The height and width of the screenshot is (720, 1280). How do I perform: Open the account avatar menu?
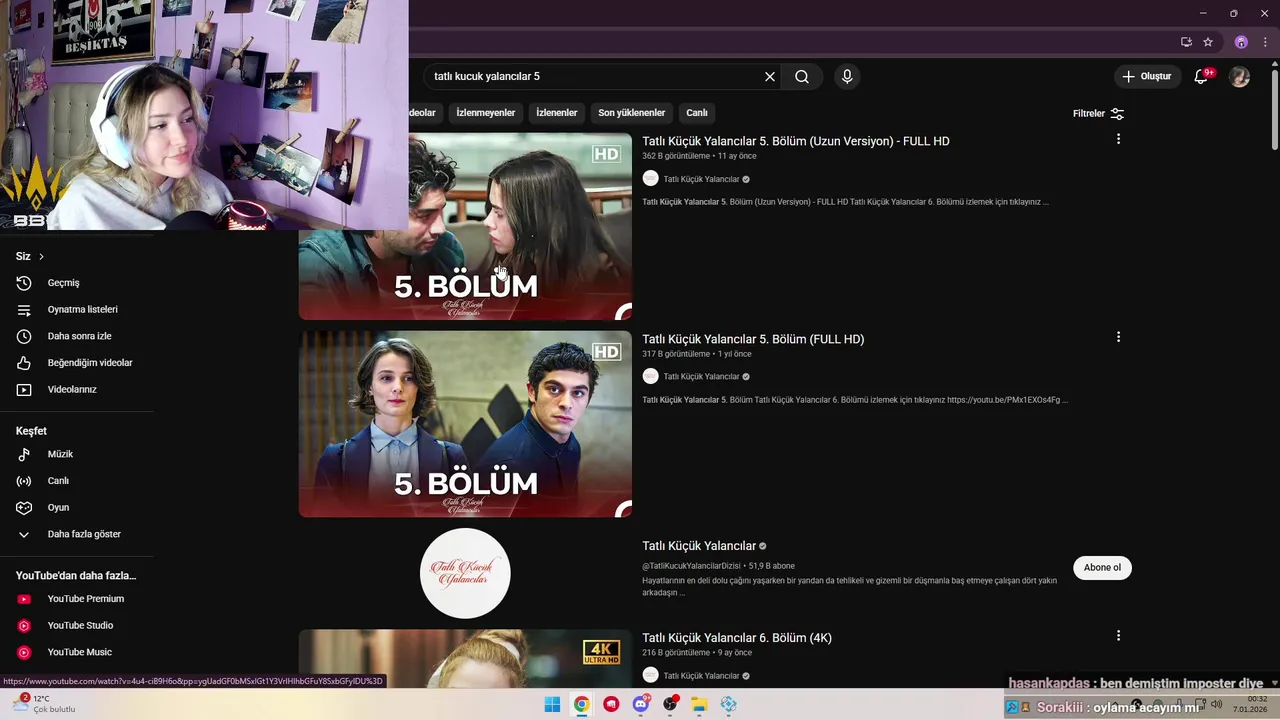click(1240, 77)
